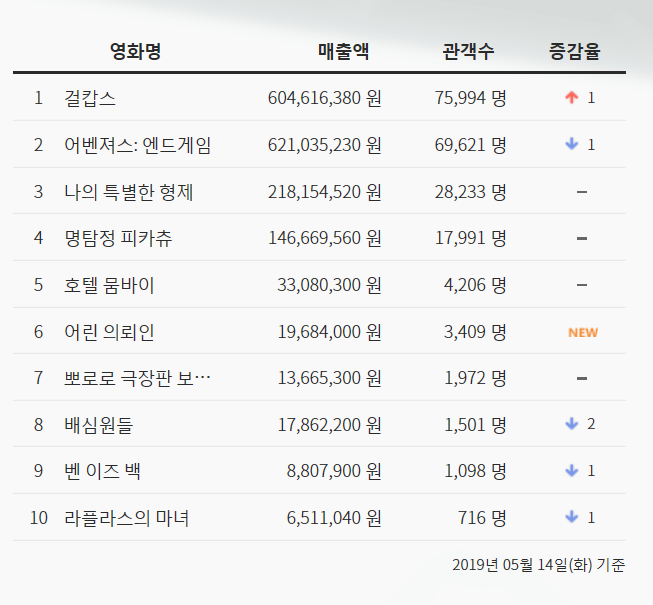Click the NEW badge for 어린 의뢰인

pyautogui.click(x=583, y=332)
